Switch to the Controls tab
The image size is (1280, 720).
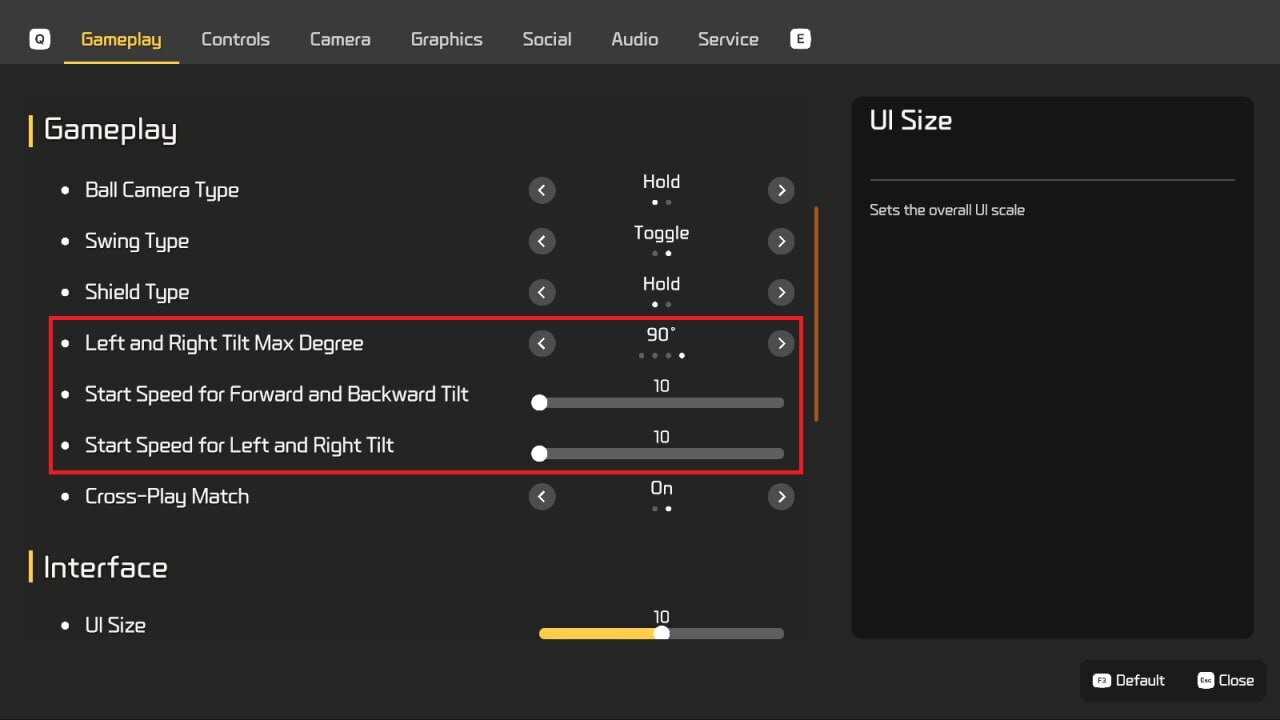point(235,39)
